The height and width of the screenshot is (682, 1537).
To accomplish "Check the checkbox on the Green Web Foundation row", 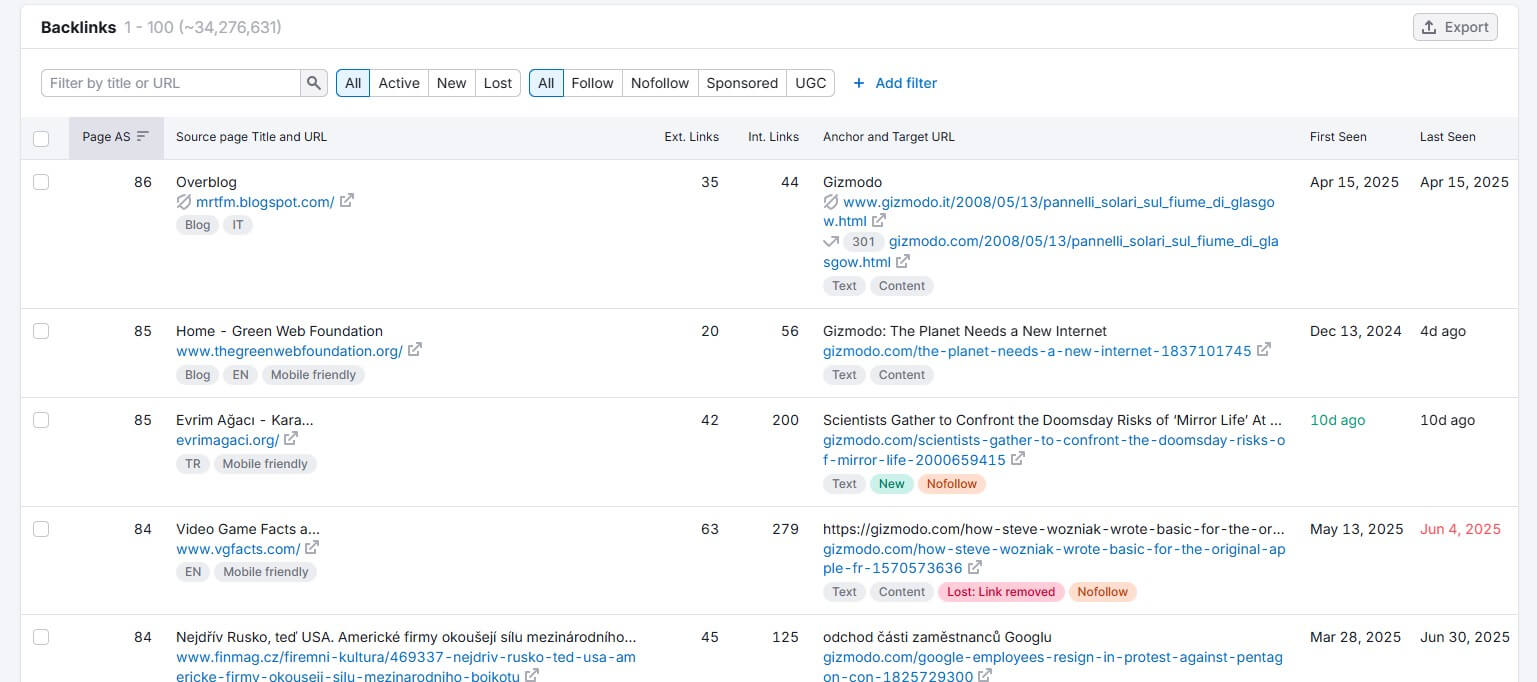I will tap(41, 332).
